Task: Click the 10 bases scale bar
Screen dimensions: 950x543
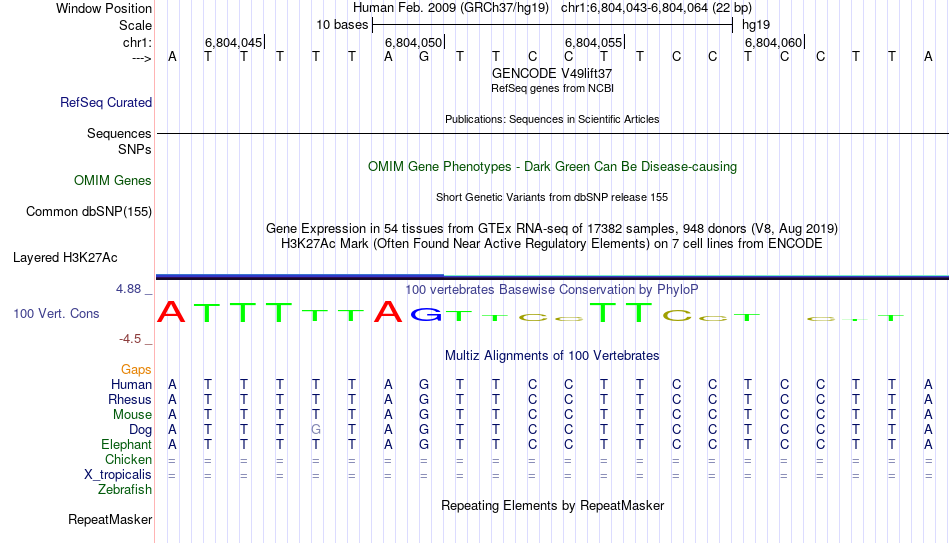Action: click(552, 25)
